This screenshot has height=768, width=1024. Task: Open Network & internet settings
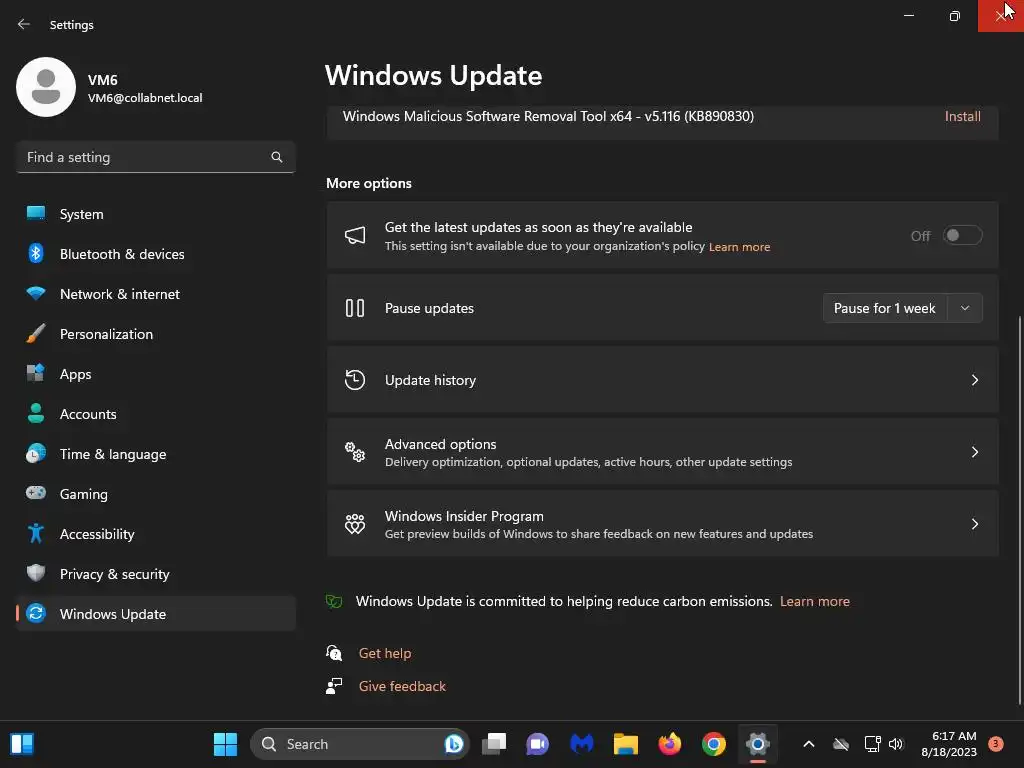coord(155,293)
